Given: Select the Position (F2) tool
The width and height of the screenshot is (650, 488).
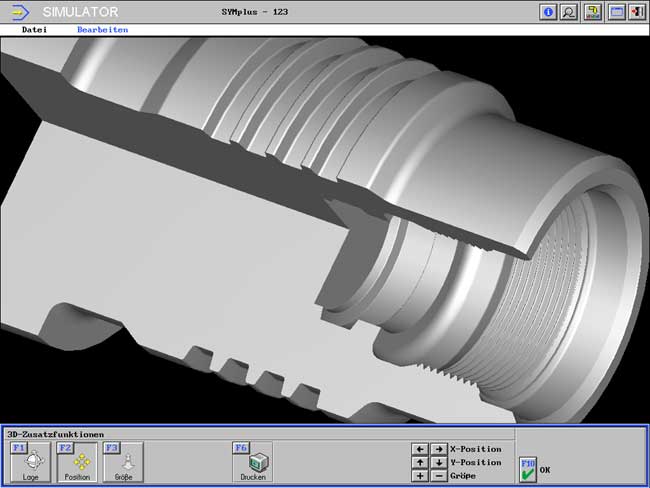Looking at the screenshot, I should (77, 461).
